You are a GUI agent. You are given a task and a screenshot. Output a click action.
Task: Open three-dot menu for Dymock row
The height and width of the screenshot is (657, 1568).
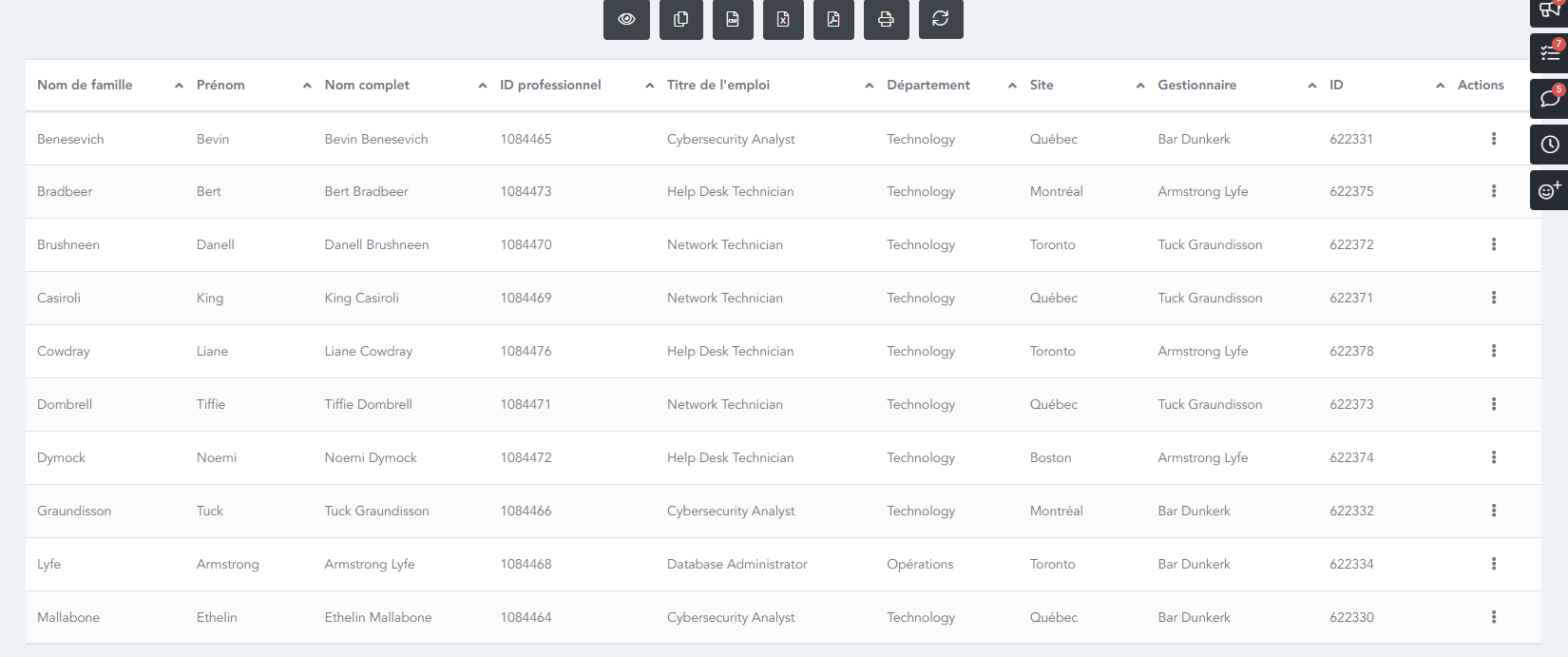(1494, 457)
